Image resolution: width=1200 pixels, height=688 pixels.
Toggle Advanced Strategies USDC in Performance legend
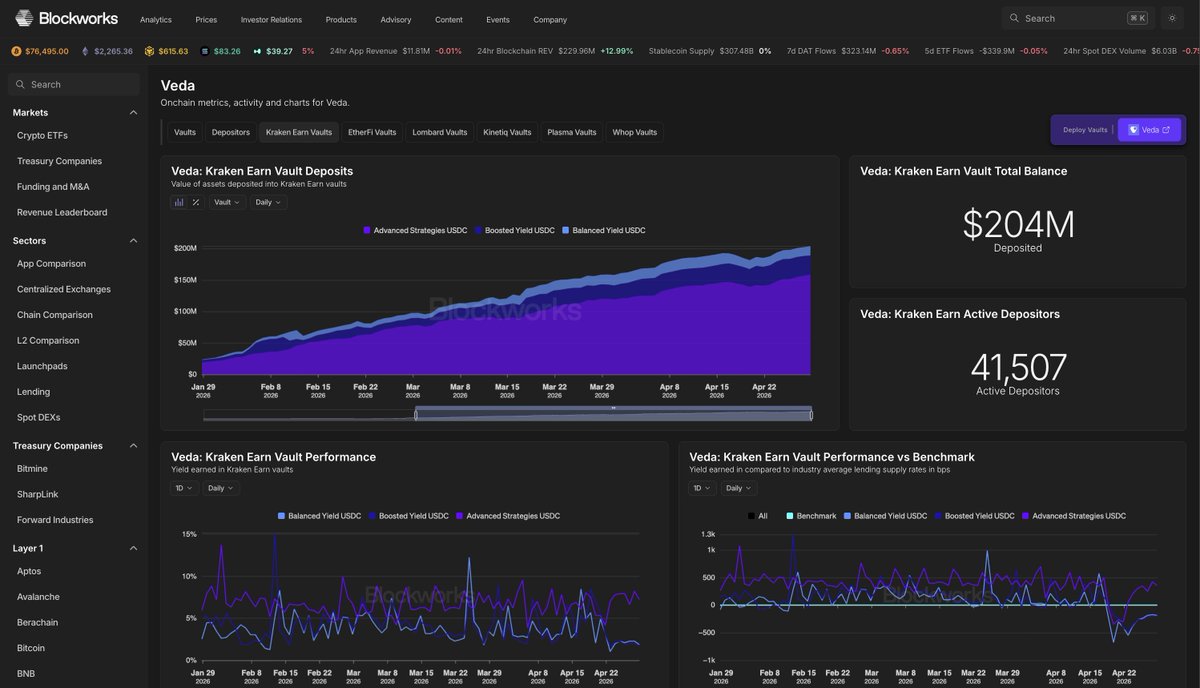(x=508, y=516)
